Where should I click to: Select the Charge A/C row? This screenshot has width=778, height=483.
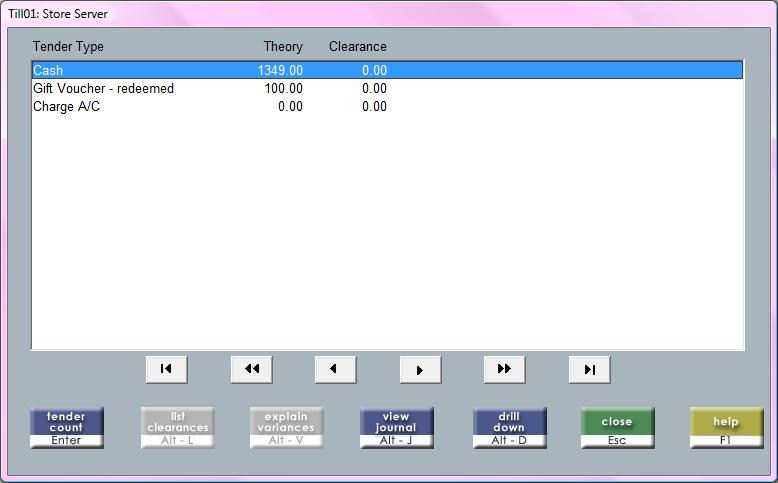pos(387,106)
